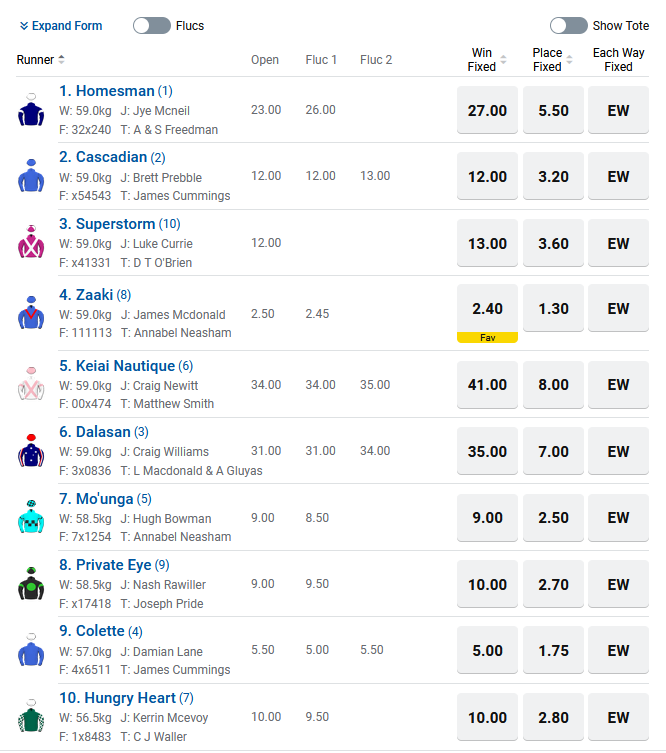Sort runners using Runner column arrows
Image resolution: width=666 pixels, height=753 pixels.
(61, 60)
